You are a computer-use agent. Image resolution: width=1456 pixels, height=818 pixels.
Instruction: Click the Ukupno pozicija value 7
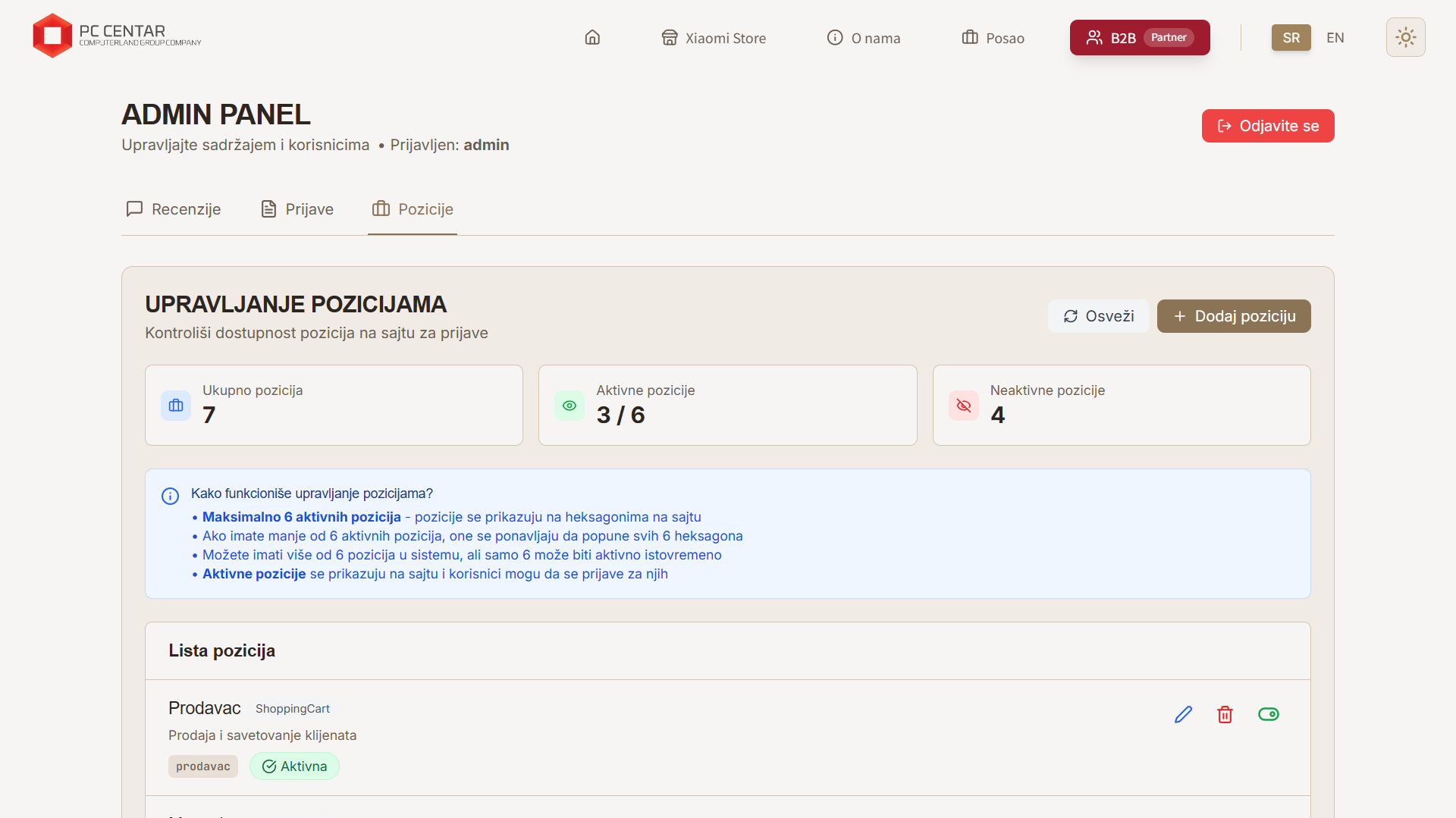[209, 415]
